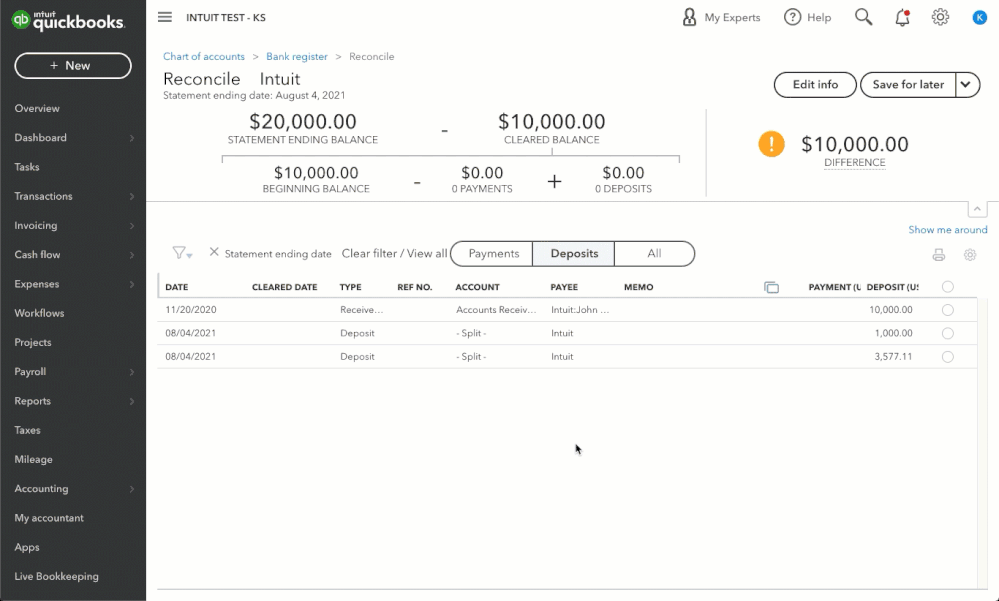Open the Save for later dropdown arrow

(x=967, y=85)
